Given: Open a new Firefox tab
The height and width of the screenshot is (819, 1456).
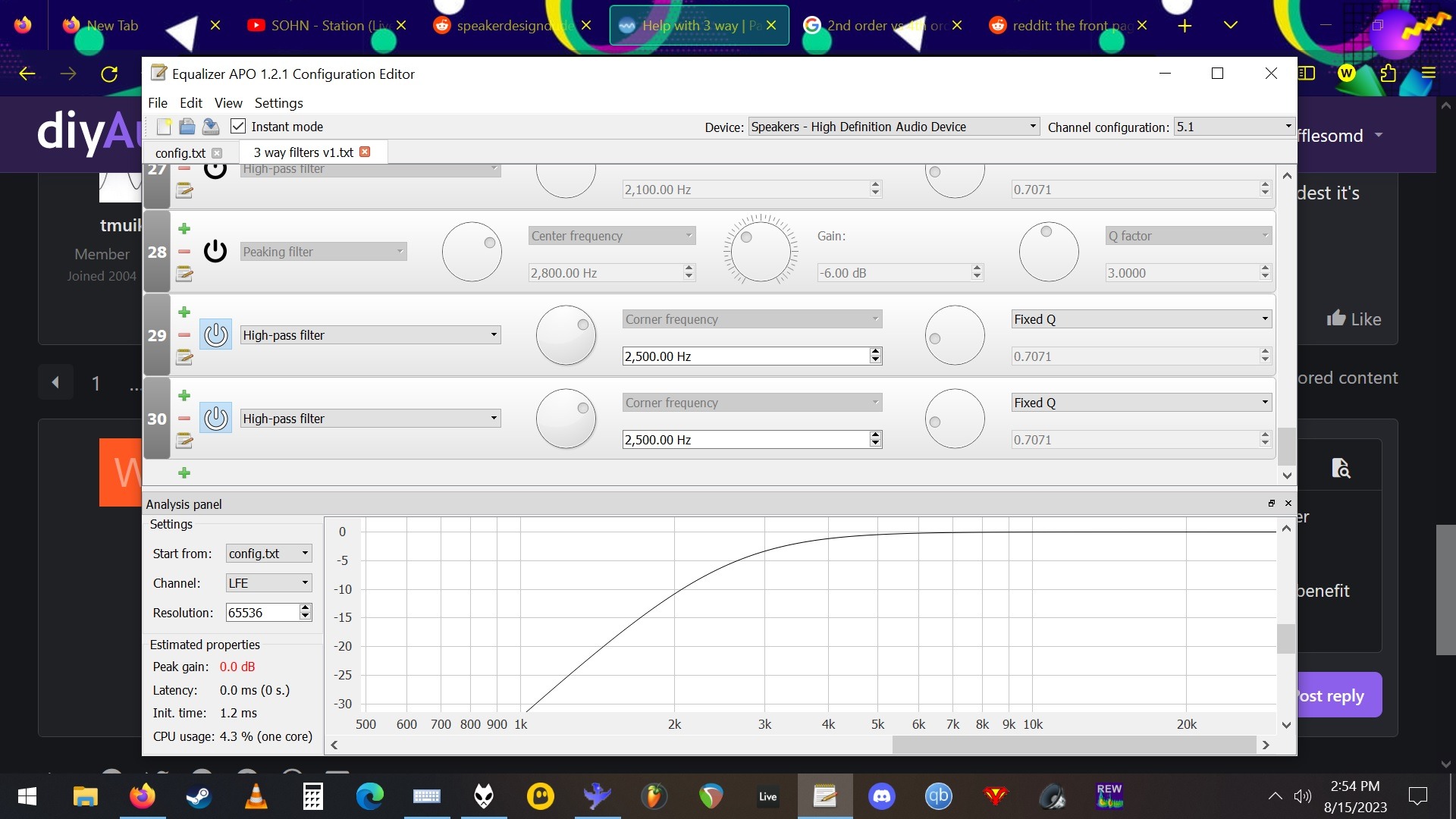Looking at the screenshot, I should (1185, 26).
